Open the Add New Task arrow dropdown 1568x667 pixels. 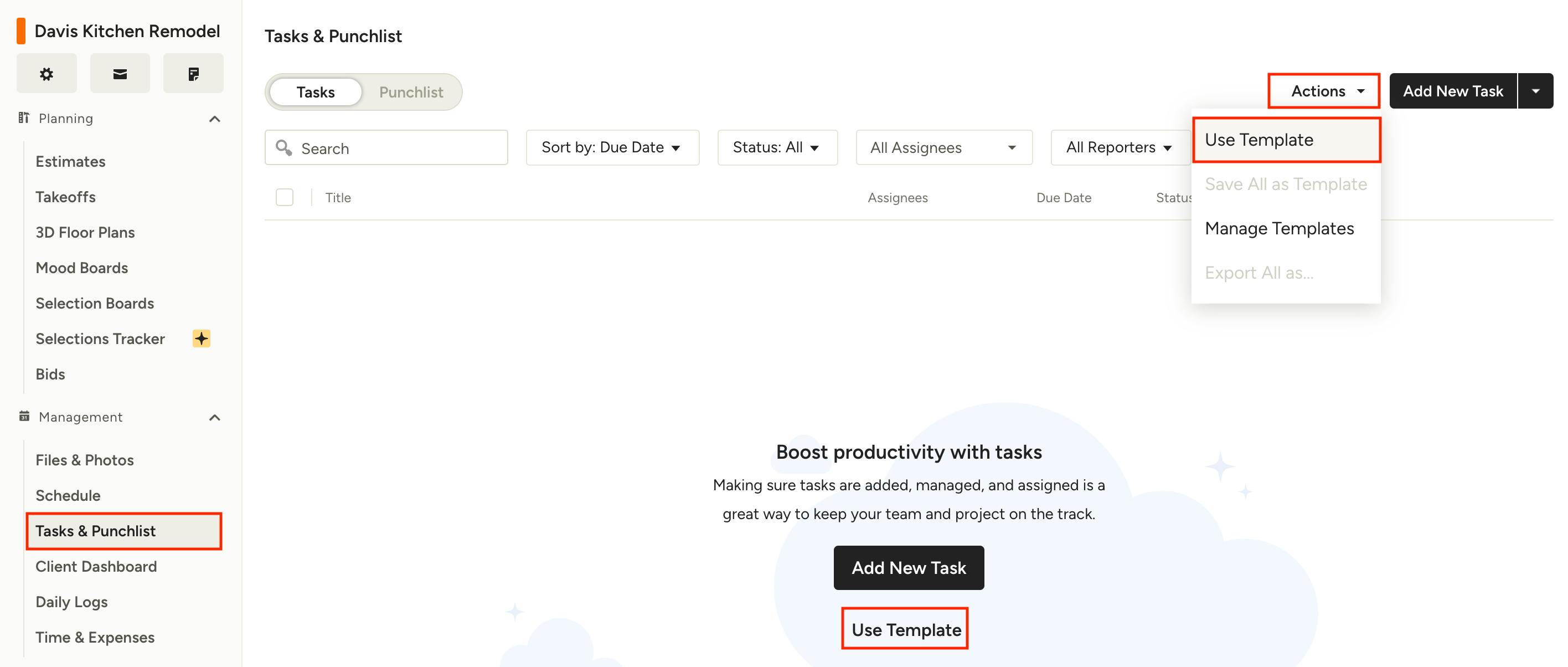(x=1536, y=91)
